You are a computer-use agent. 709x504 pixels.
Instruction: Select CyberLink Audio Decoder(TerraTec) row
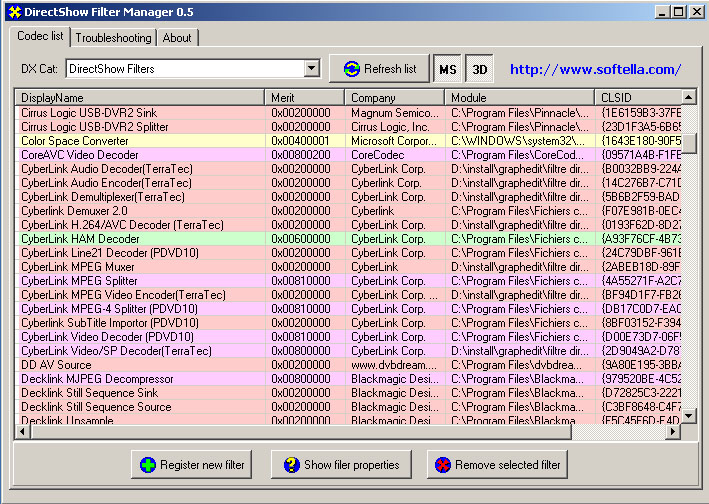pyautogui.click(x=348, y=169)
